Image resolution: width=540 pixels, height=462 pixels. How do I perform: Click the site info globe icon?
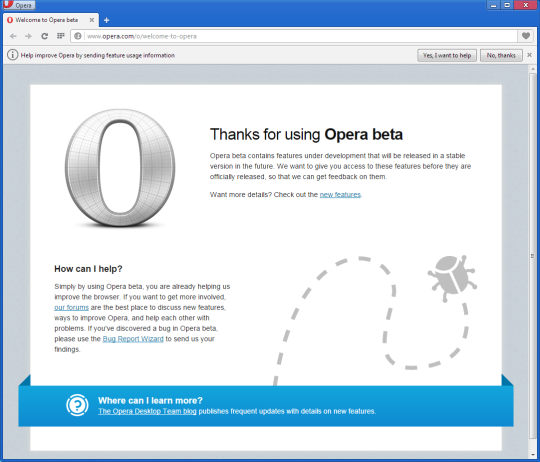[x=78, y=36]
